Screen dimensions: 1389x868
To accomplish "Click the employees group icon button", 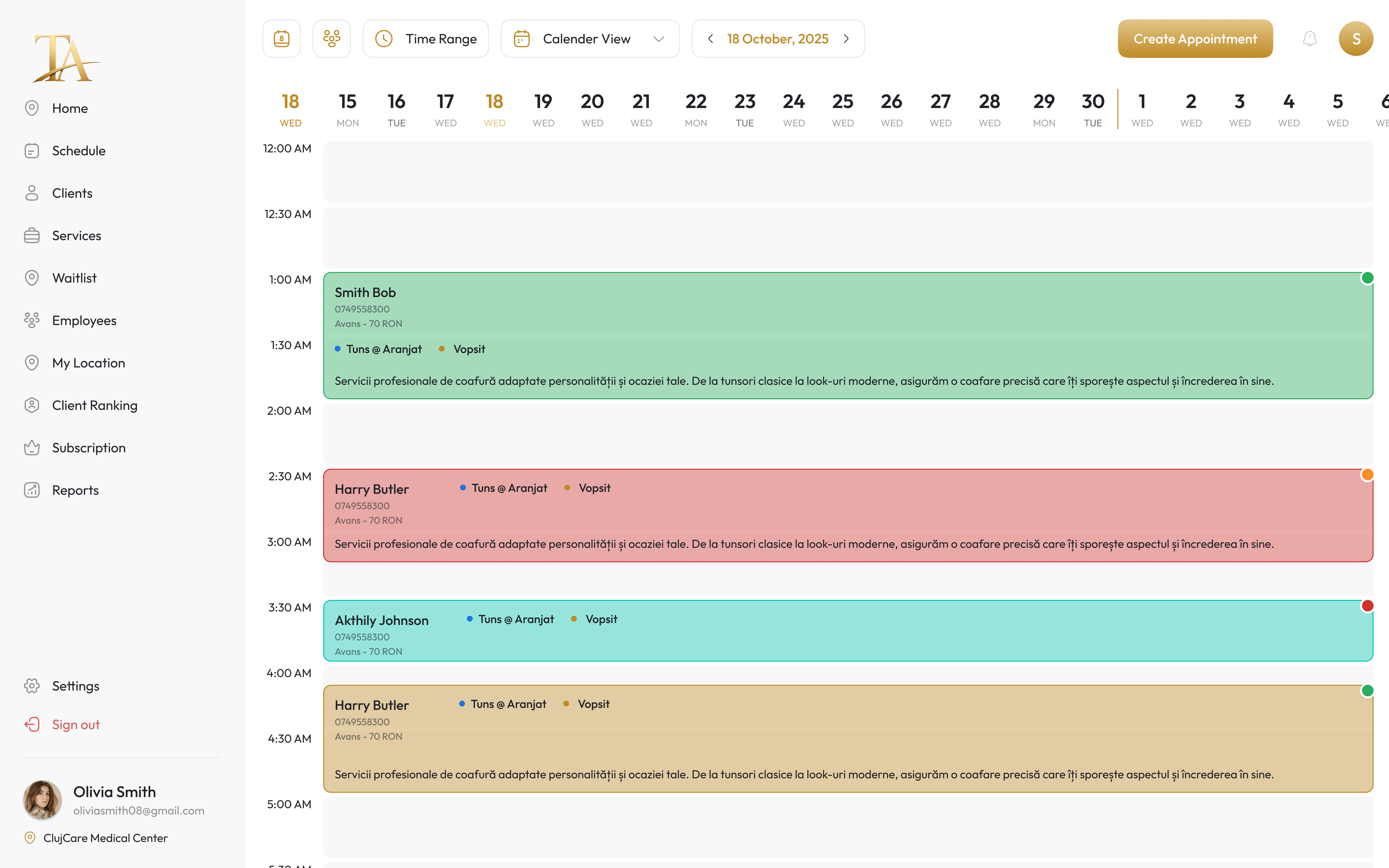I will pos(332,39).
